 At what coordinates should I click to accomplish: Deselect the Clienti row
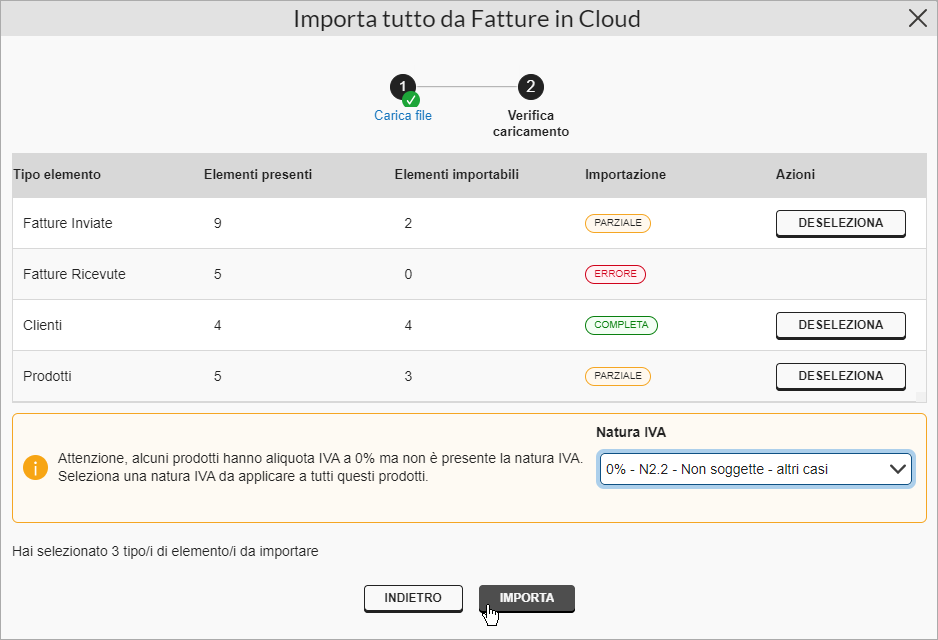tap(840, 325)
